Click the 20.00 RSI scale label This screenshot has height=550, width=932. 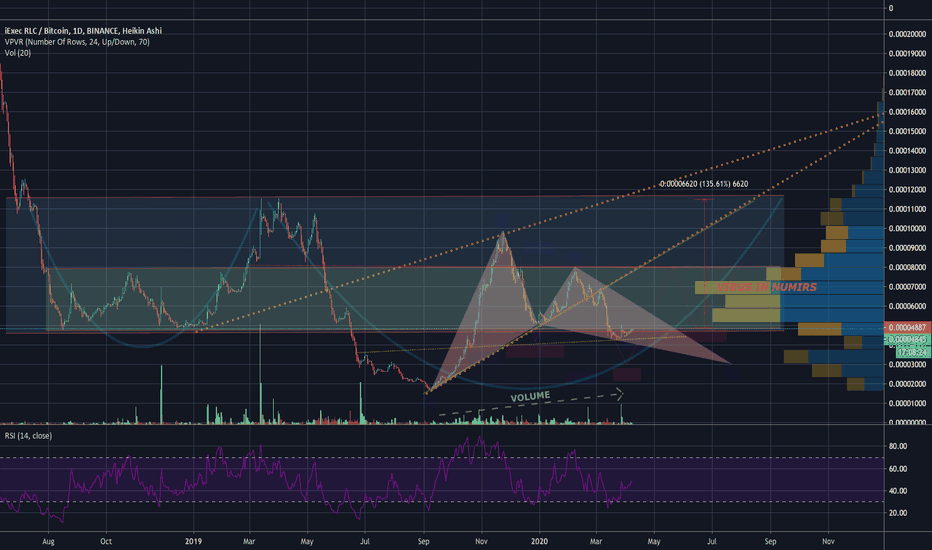tap(898, 513)
